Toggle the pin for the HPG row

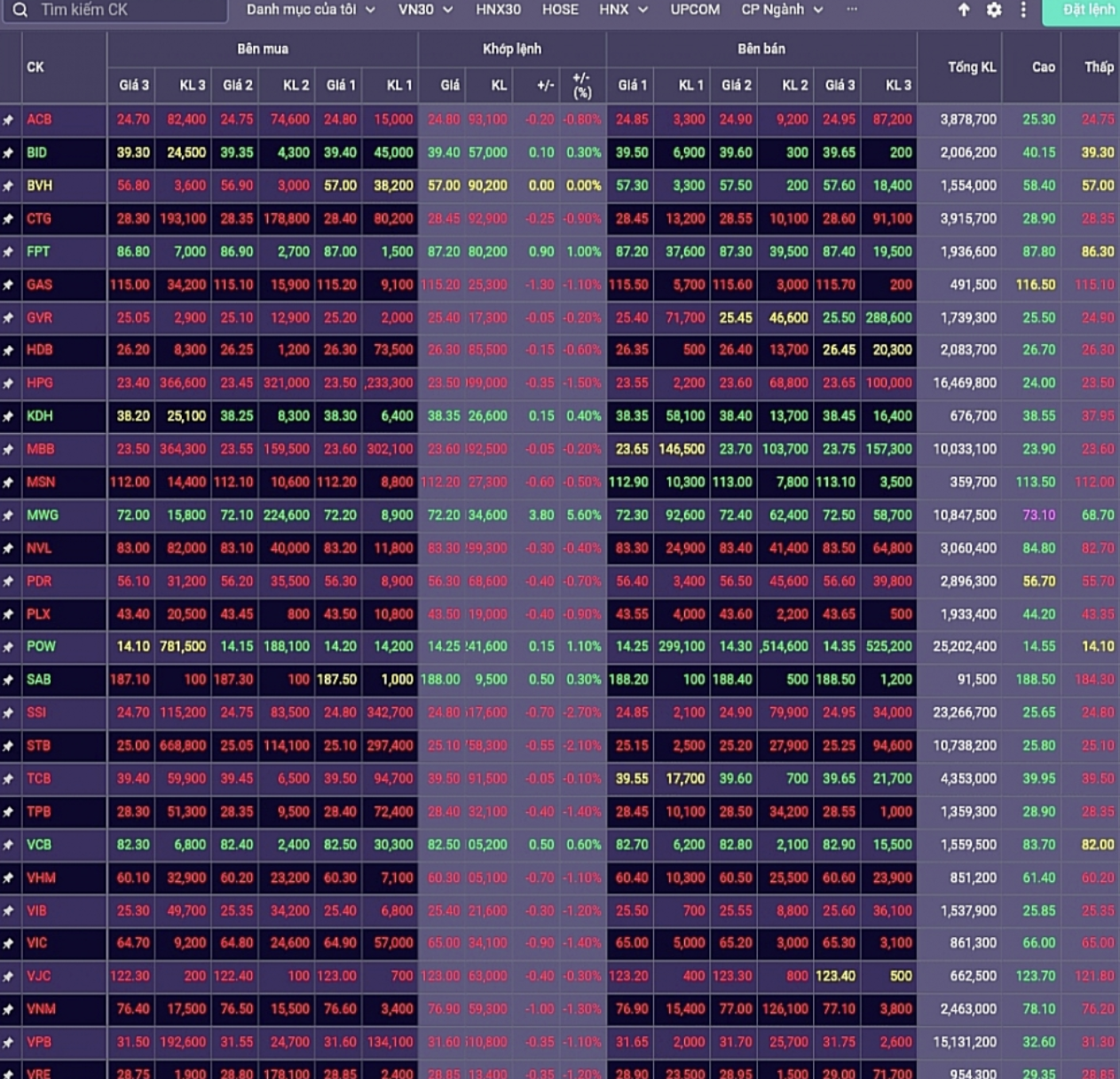click(x=9, y=383)
